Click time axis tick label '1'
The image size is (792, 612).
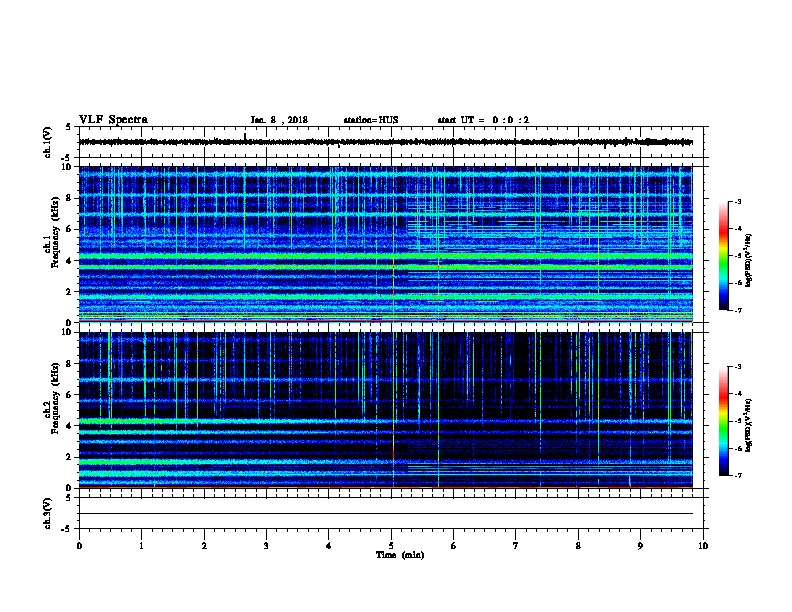pos(142,546)
